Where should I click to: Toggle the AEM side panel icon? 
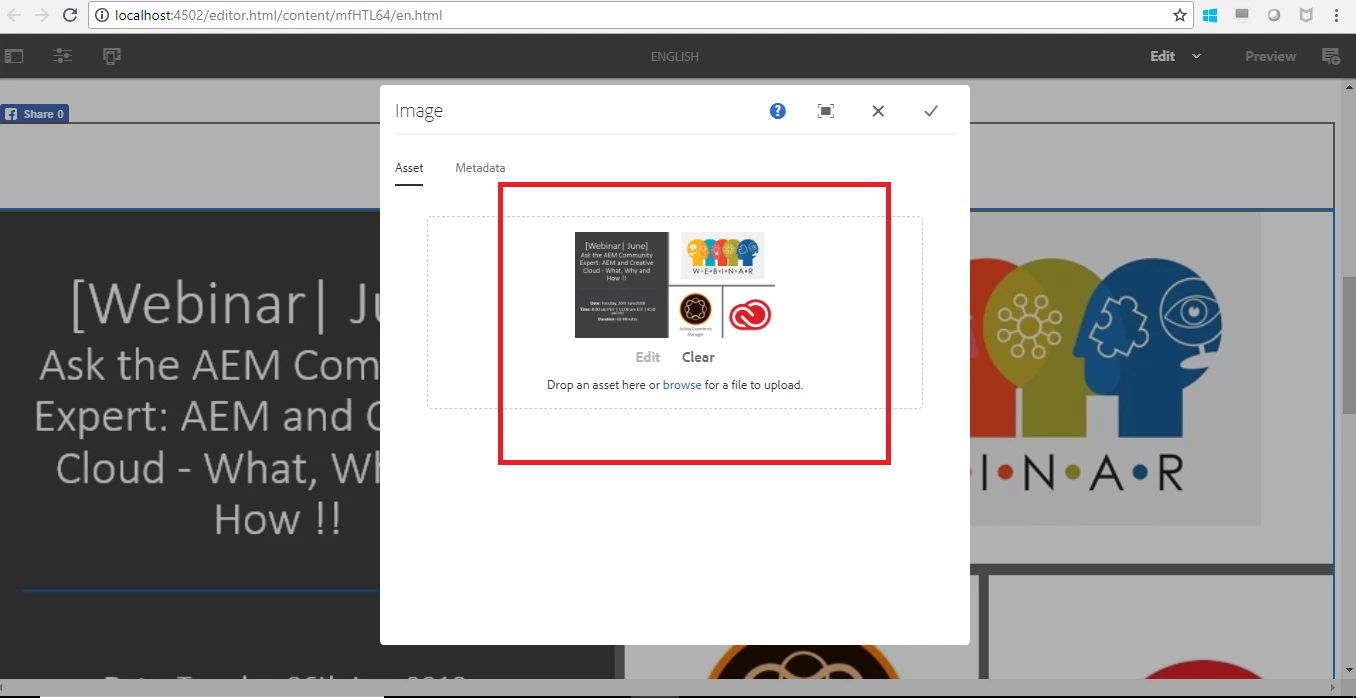[x=13, y=56]
